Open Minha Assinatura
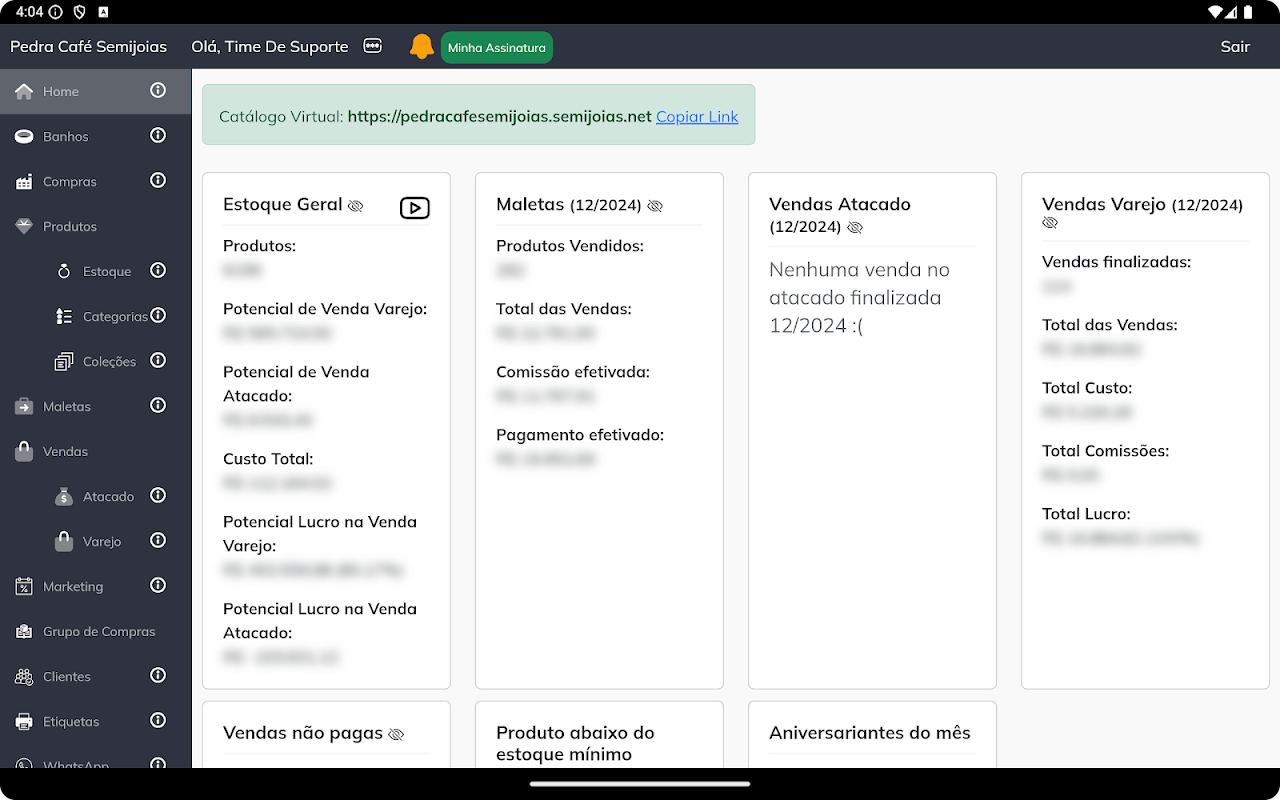 tap(497, 47)
